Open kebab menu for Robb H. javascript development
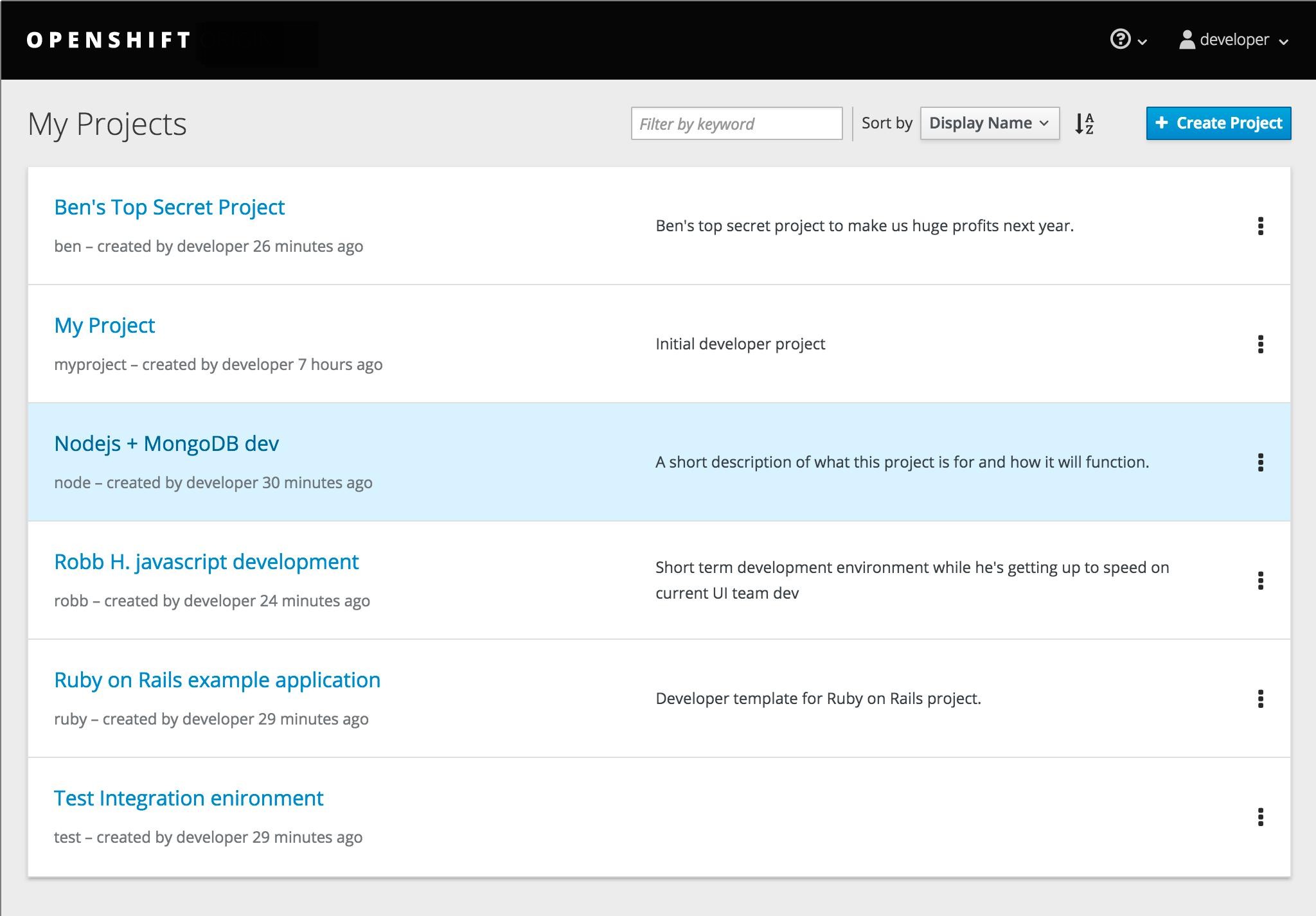This screenshot has height=916, width=1316. (x=1260, y=581)
